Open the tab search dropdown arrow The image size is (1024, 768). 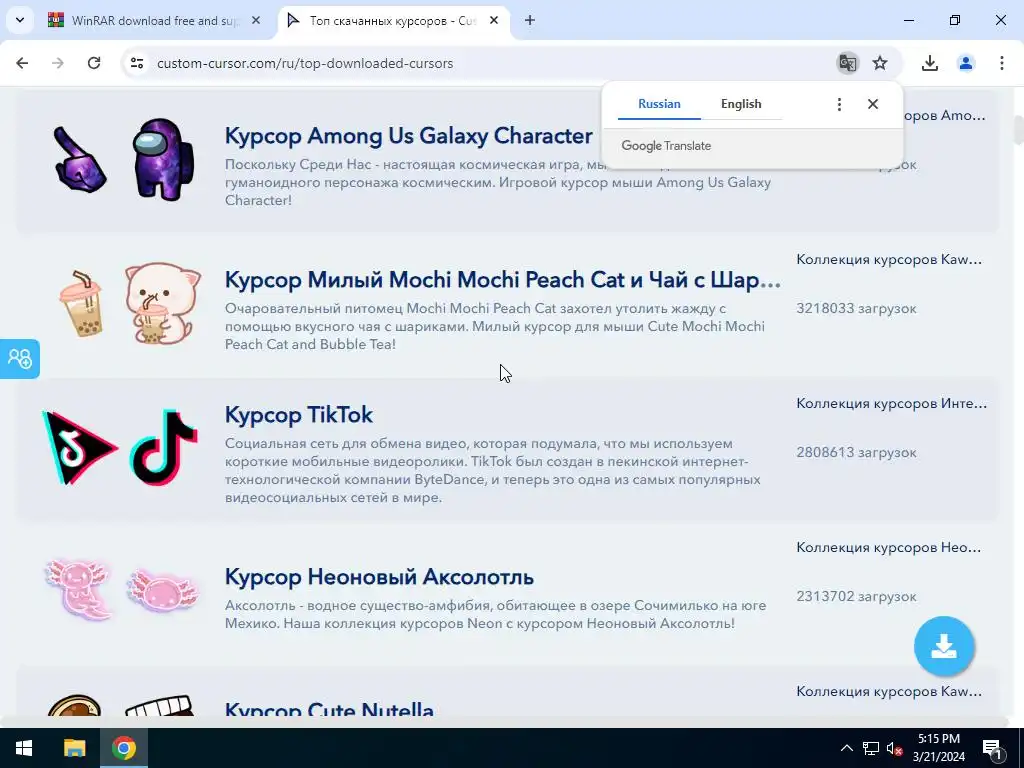click(x=20, y=20)
